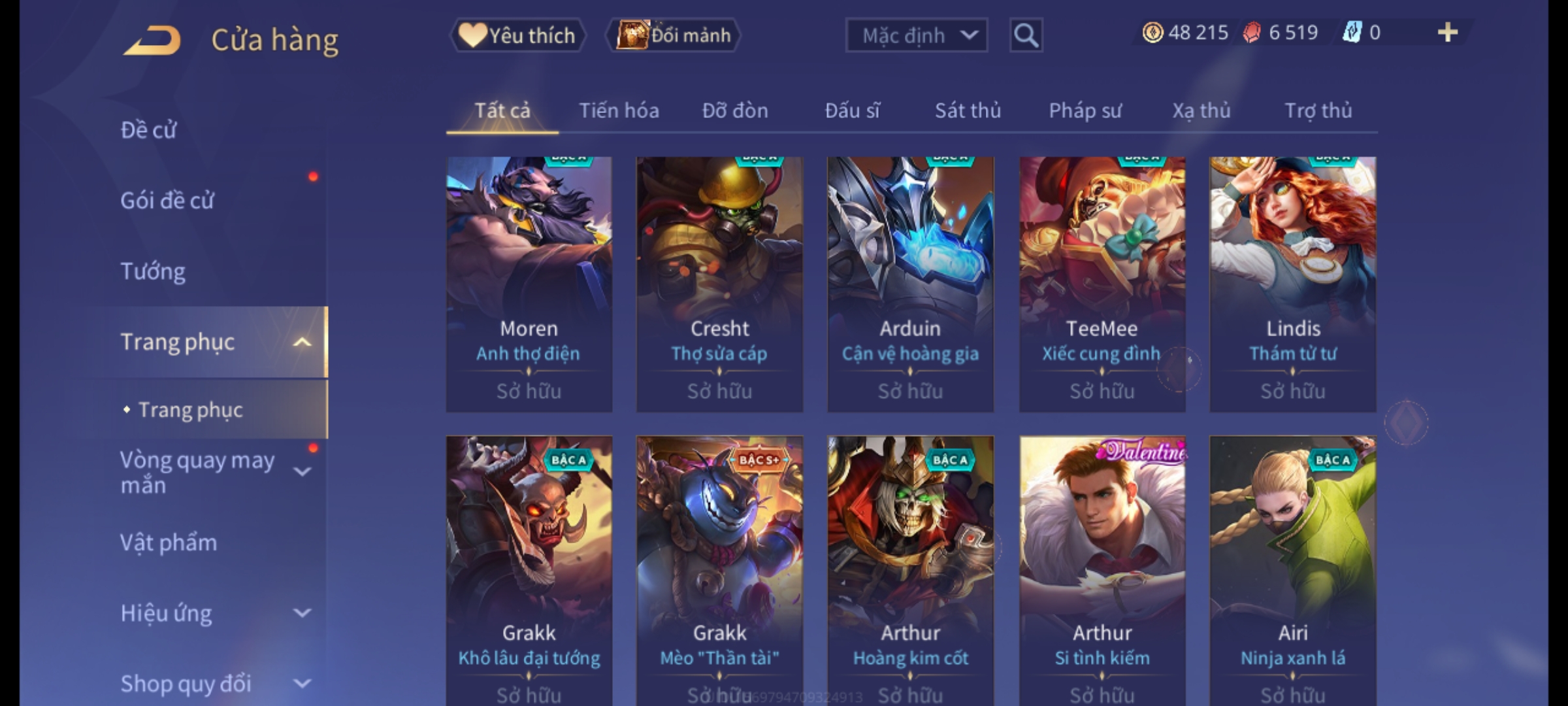This screenshot has width=1568, height=706.
Task: Select Grakk Mèo Thần tài skin card
Action: [719, 570]
